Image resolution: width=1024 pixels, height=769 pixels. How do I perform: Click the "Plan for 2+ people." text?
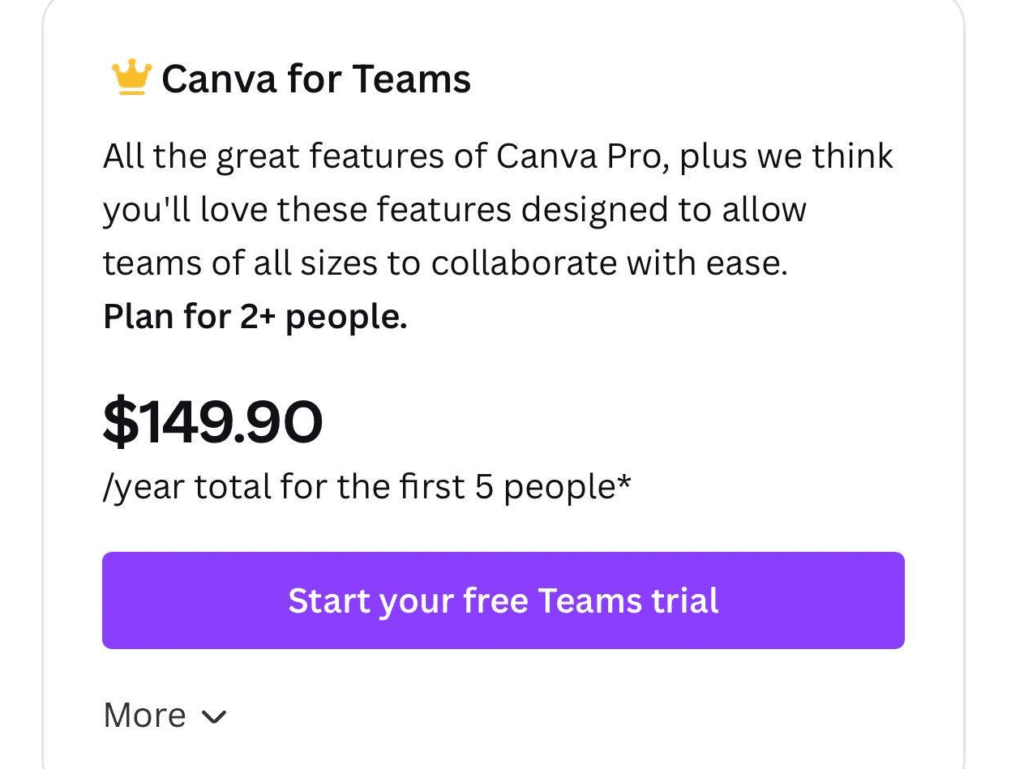pos(255,317)
